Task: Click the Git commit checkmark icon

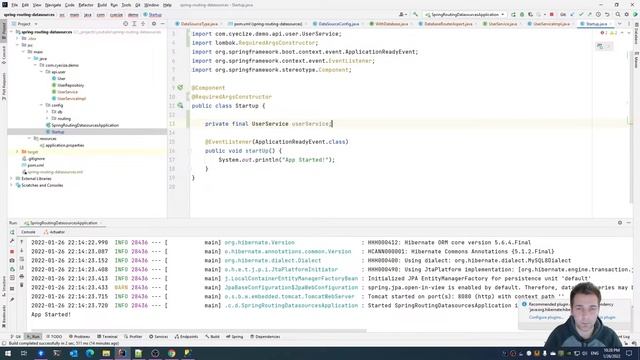Action: (x=581, y=14)
